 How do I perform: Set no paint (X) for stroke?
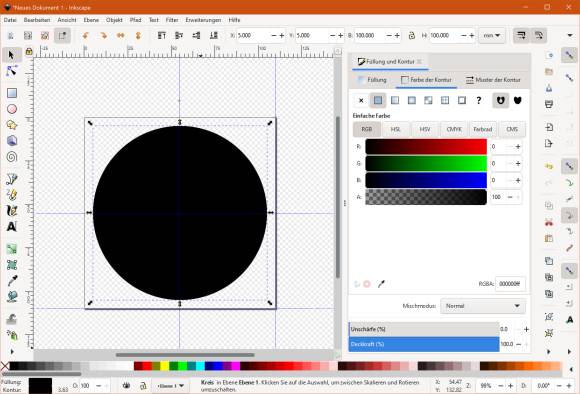pos(361,100)
